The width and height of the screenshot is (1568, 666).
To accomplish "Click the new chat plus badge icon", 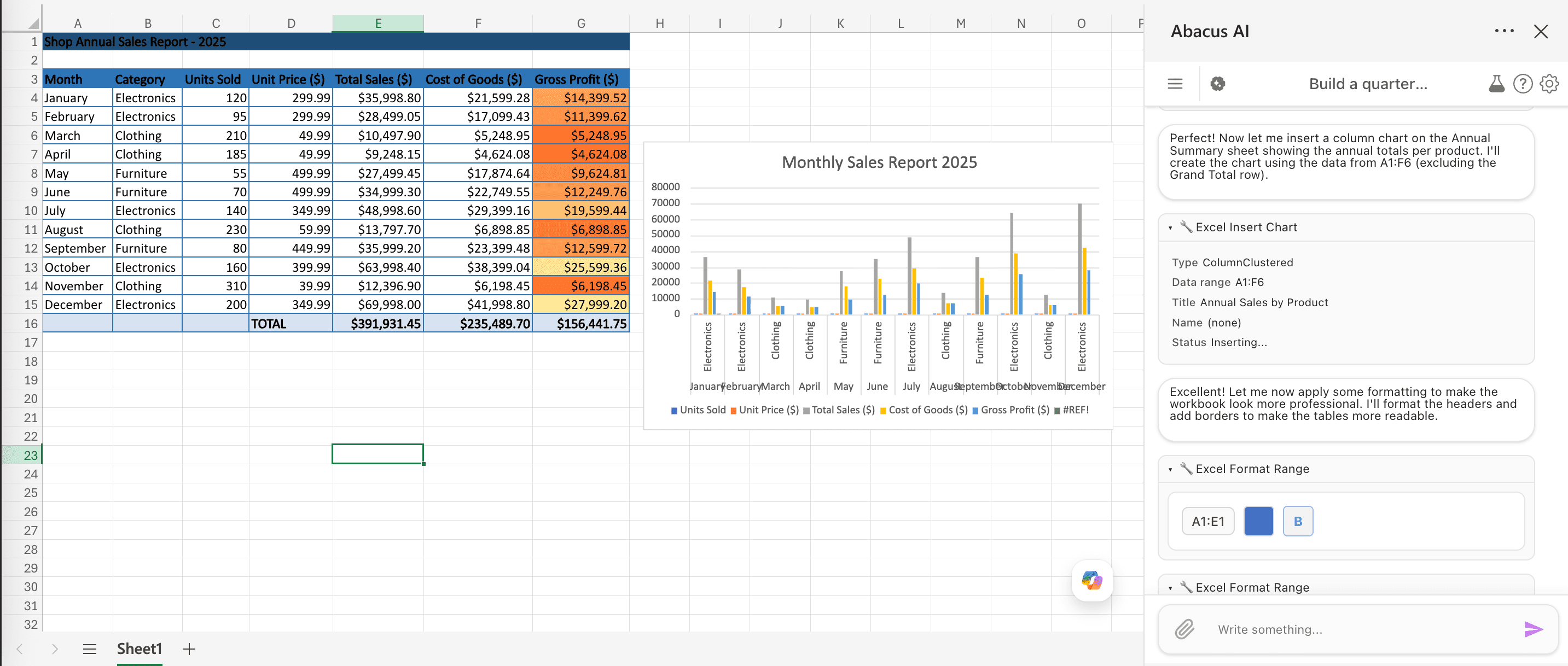I will [x=1217, y=84].
